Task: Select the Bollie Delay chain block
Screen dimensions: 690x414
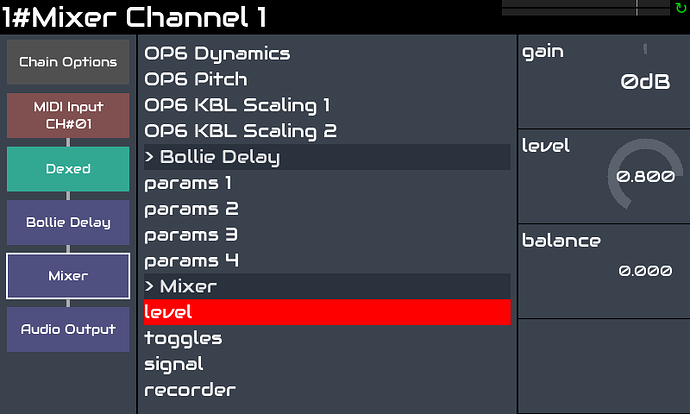Action: 68,222
